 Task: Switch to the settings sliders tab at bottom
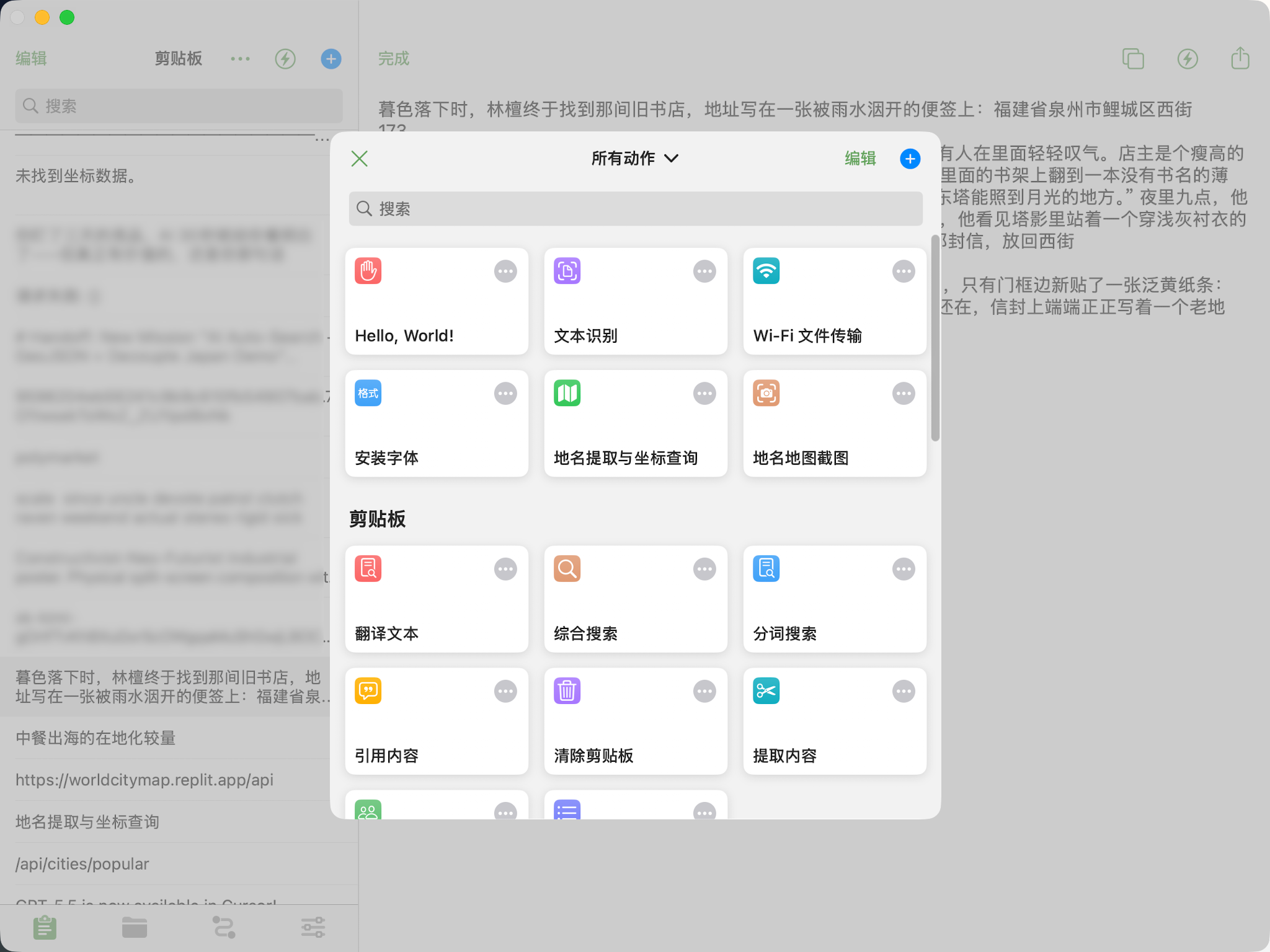313,928
